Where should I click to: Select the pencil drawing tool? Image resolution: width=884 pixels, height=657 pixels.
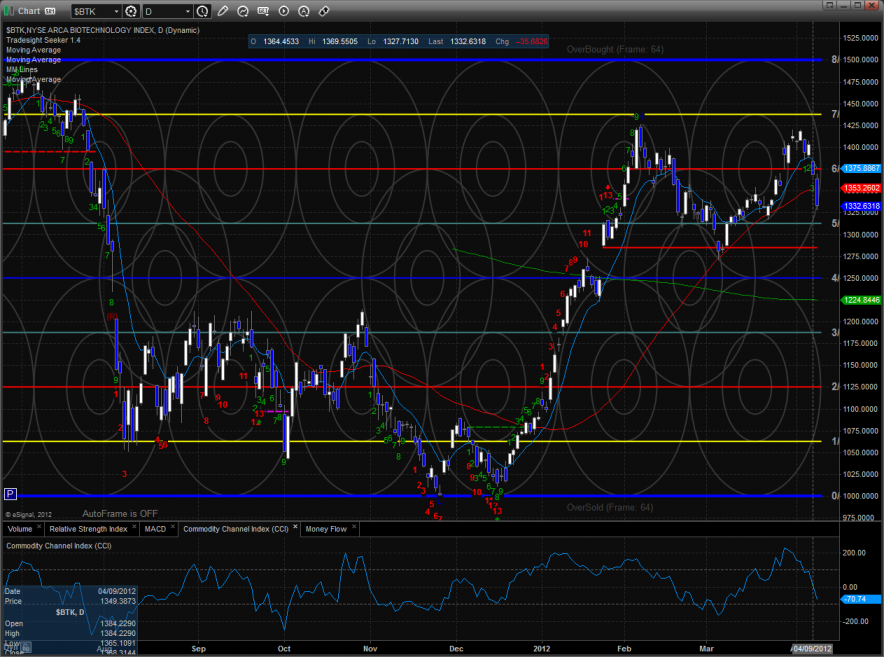point(223,11)
